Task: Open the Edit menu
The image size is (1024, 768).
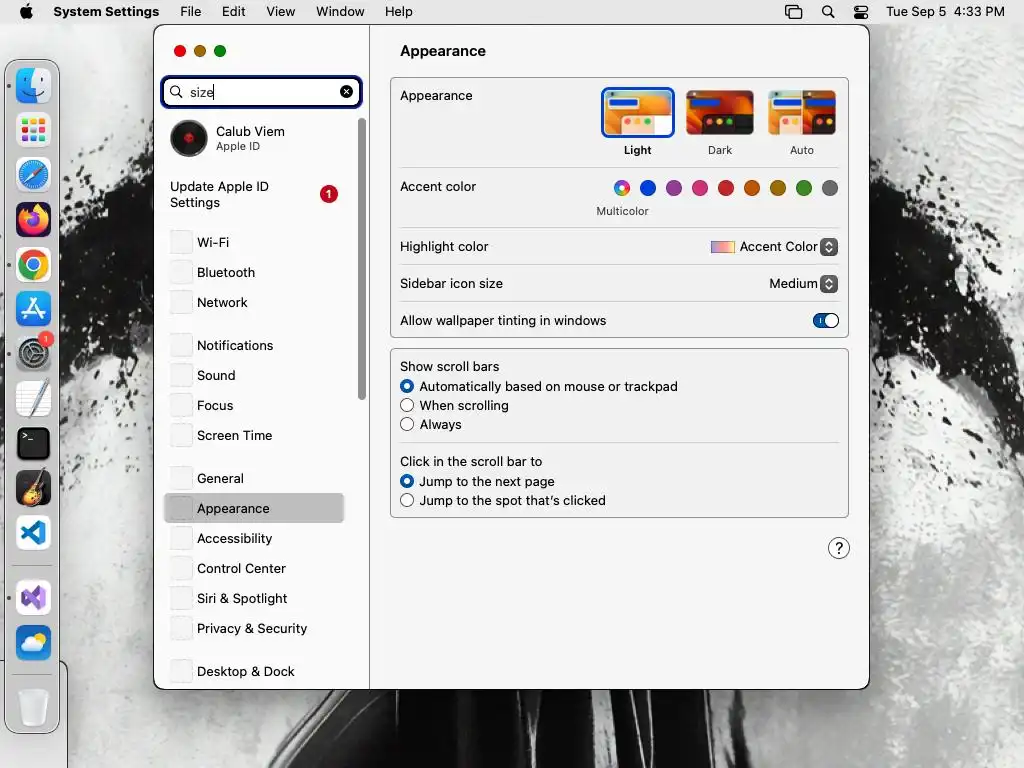Action: point(233,11)
